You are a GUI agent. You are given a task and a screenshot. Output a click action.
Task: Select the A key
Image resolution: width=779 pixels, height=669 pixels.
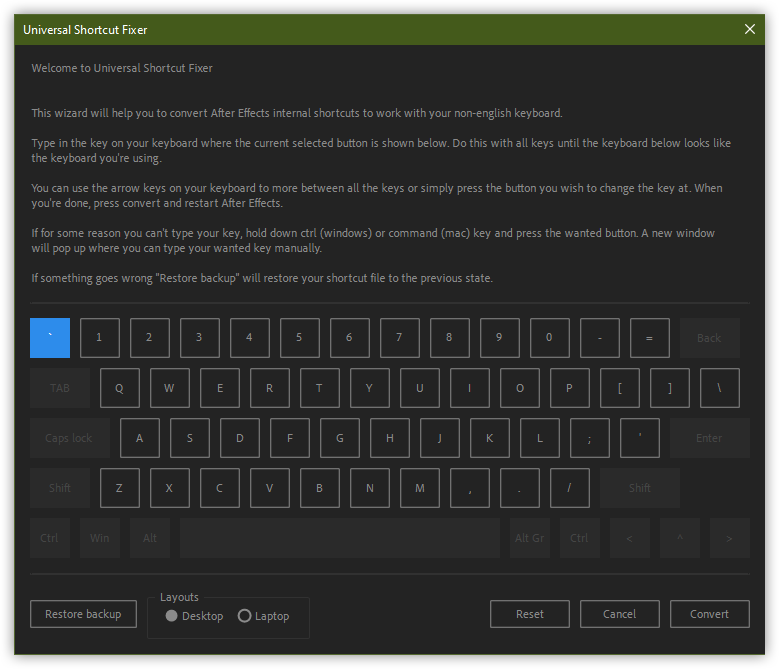click(140, 438)
